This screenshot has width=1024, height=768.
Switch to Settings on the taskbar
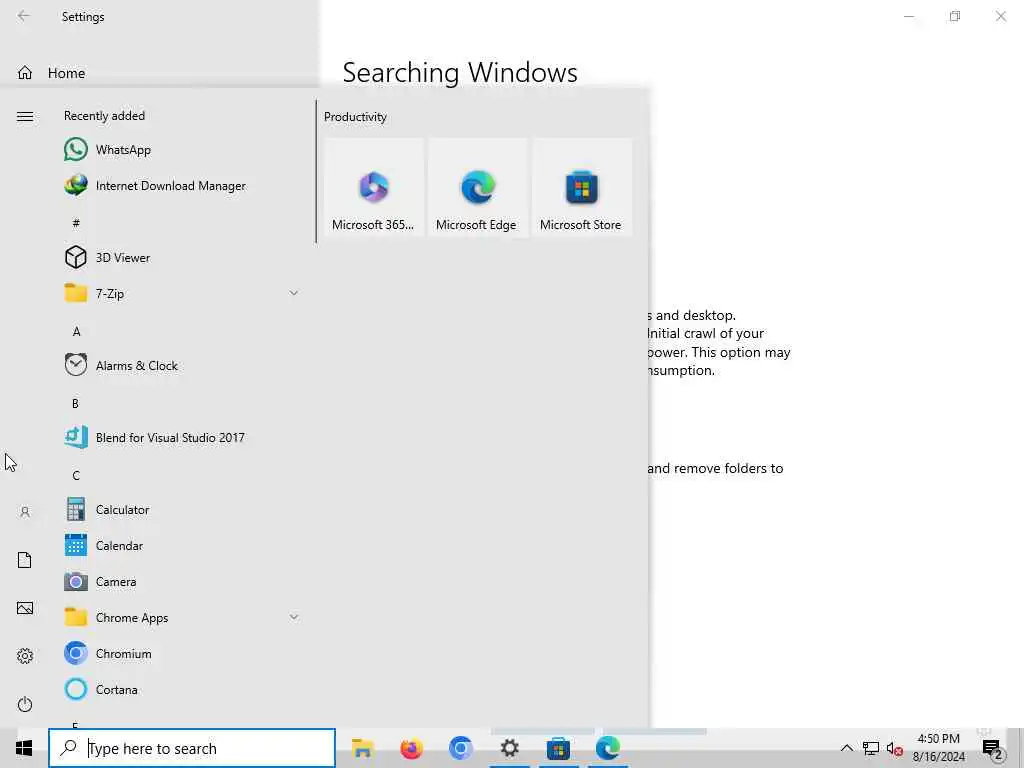coord(509,748)
